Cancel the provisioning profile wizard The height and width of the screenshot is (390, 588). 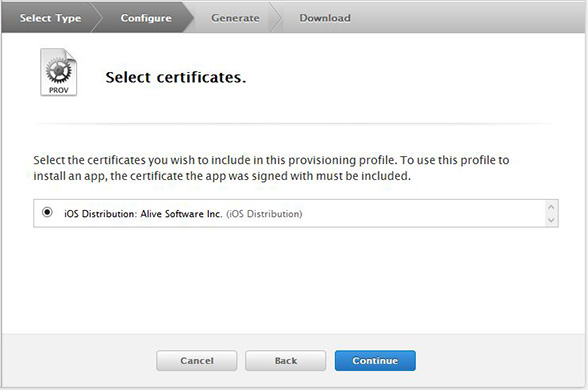196,360
